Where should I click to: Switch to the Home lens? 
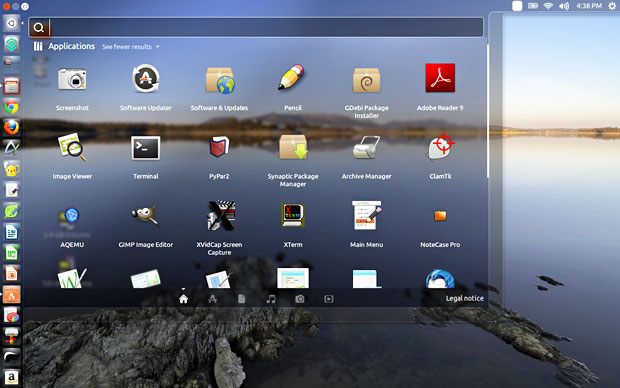click(183, 299)
